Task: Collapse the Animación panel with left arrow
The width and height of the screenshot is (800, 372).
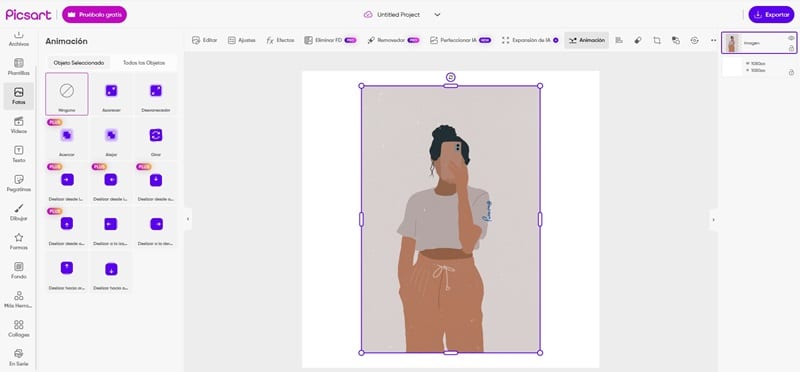Action: 187,219
